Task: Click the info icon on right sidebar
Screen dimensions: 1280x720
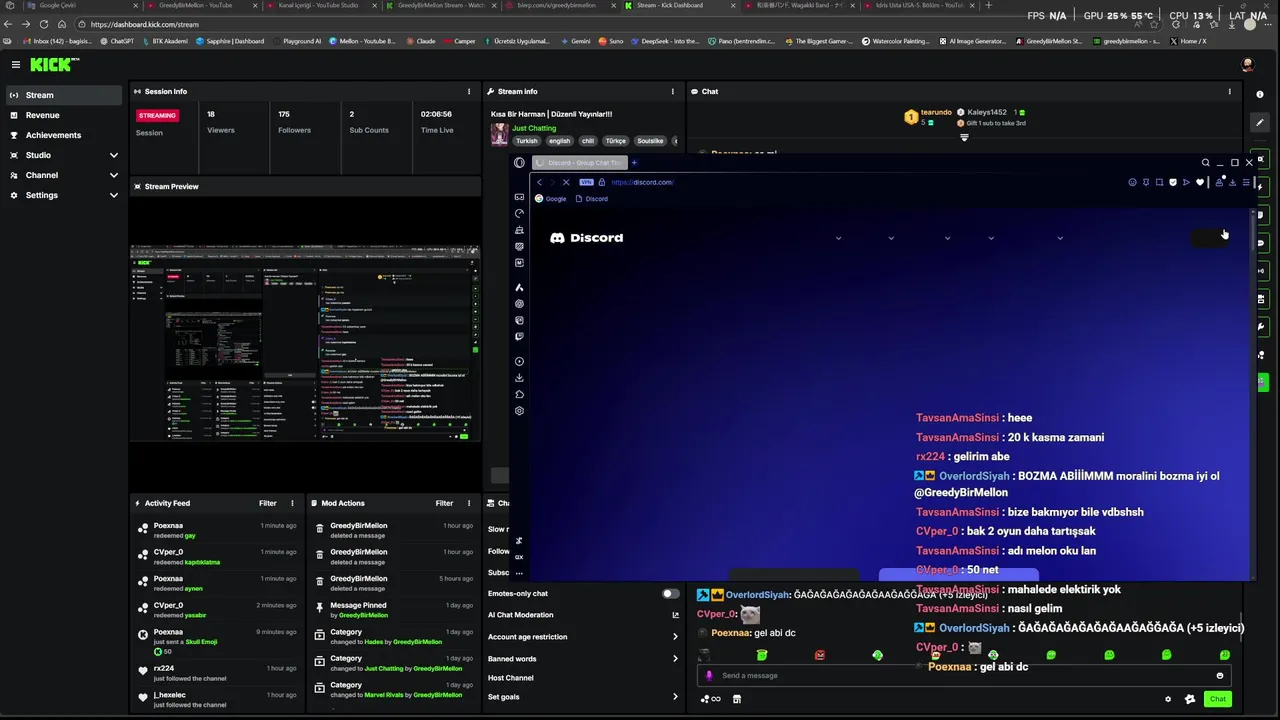Action: pos(1261,95)
